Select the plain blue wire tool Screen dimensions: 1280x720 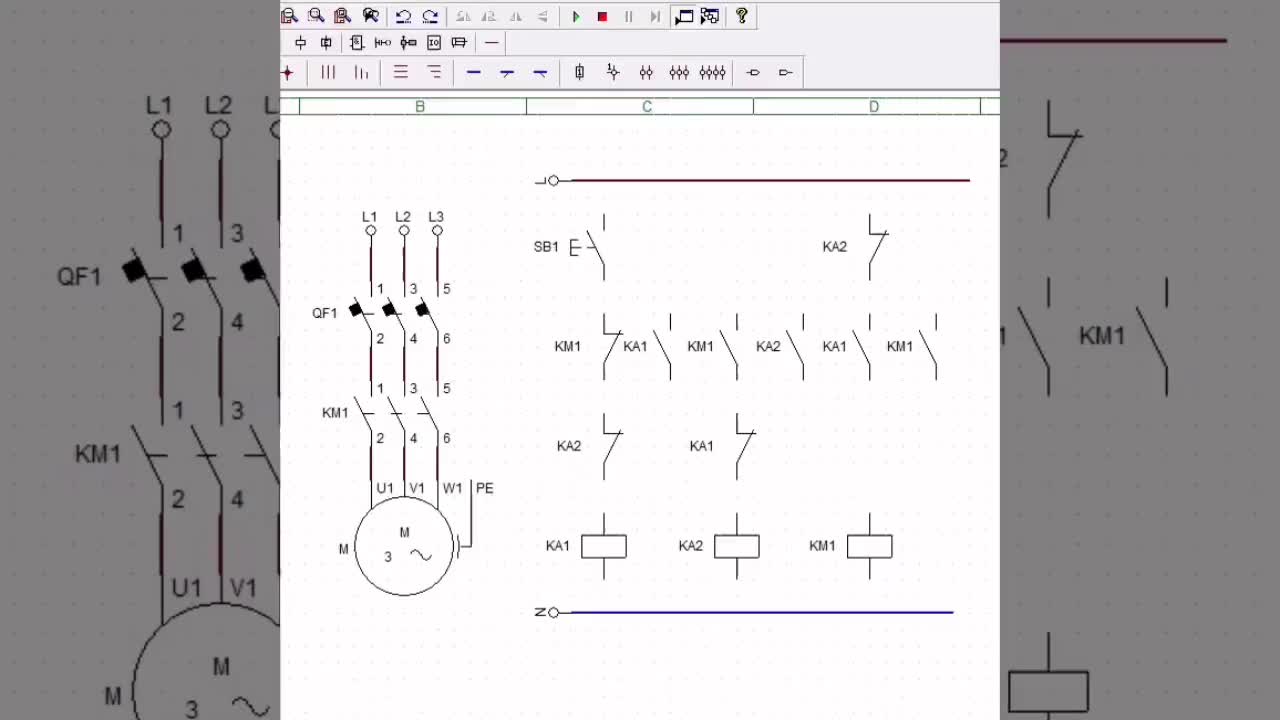point(474,72)
